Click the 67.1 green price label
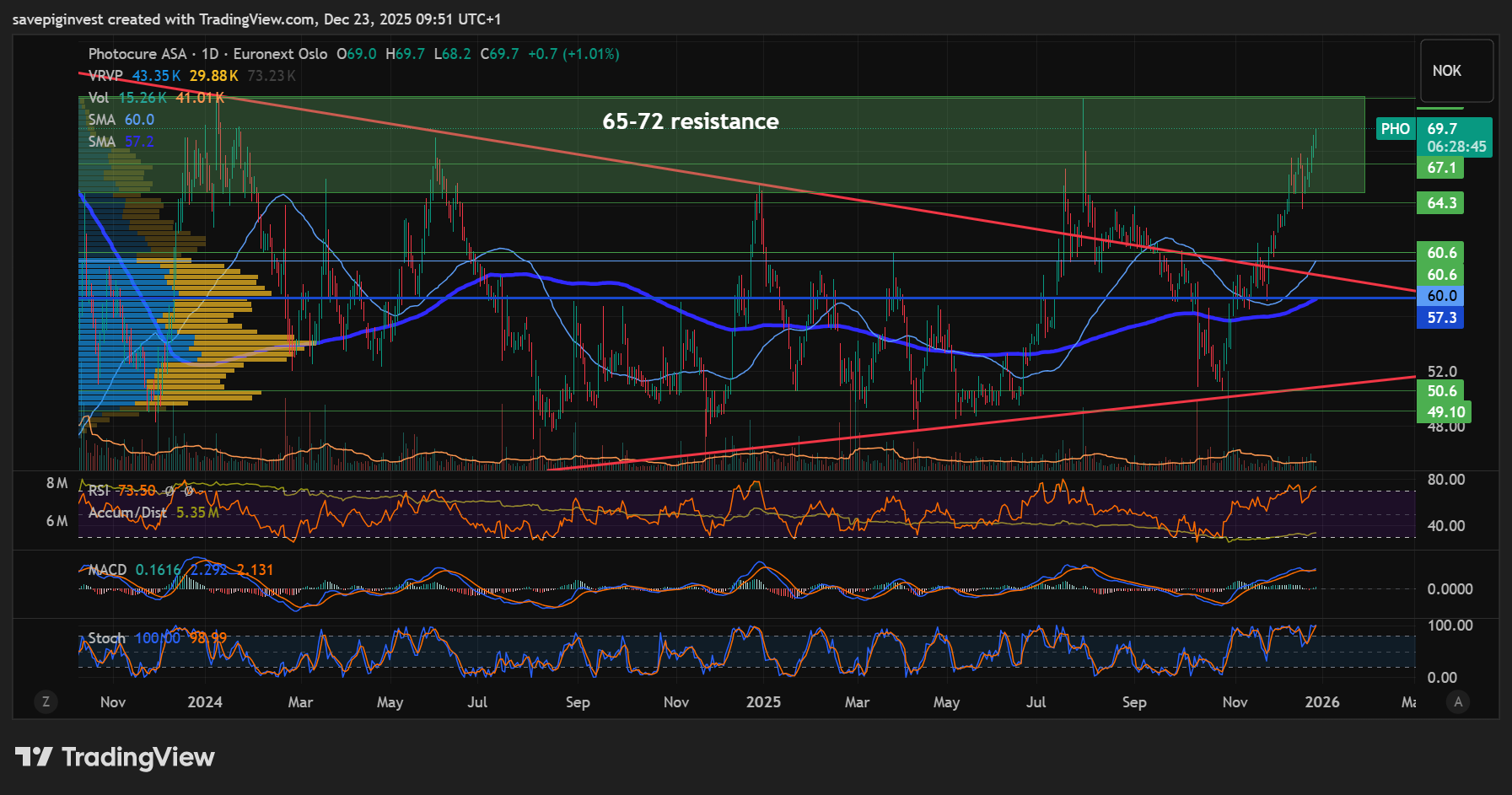 1441,168
